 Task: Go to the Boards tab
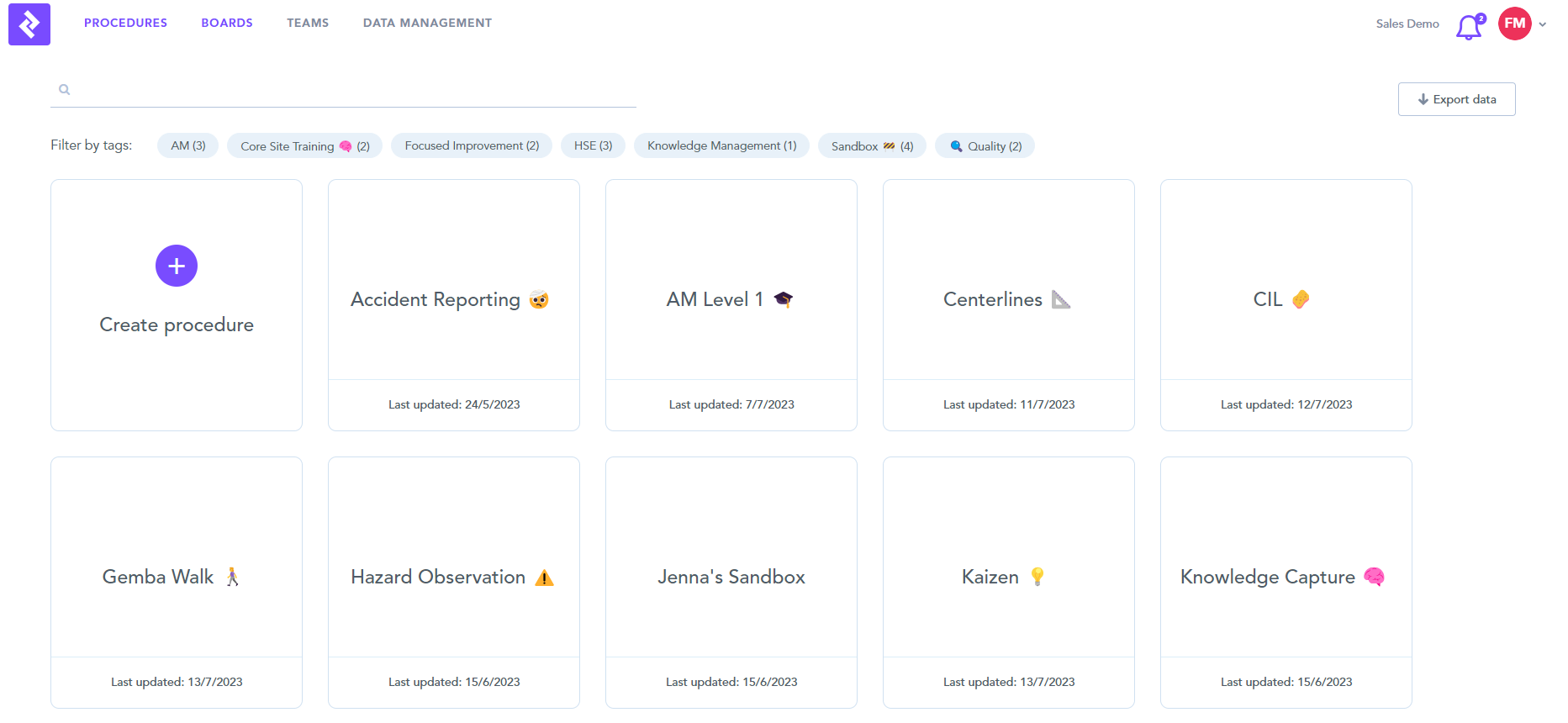[x=227, y=23]
